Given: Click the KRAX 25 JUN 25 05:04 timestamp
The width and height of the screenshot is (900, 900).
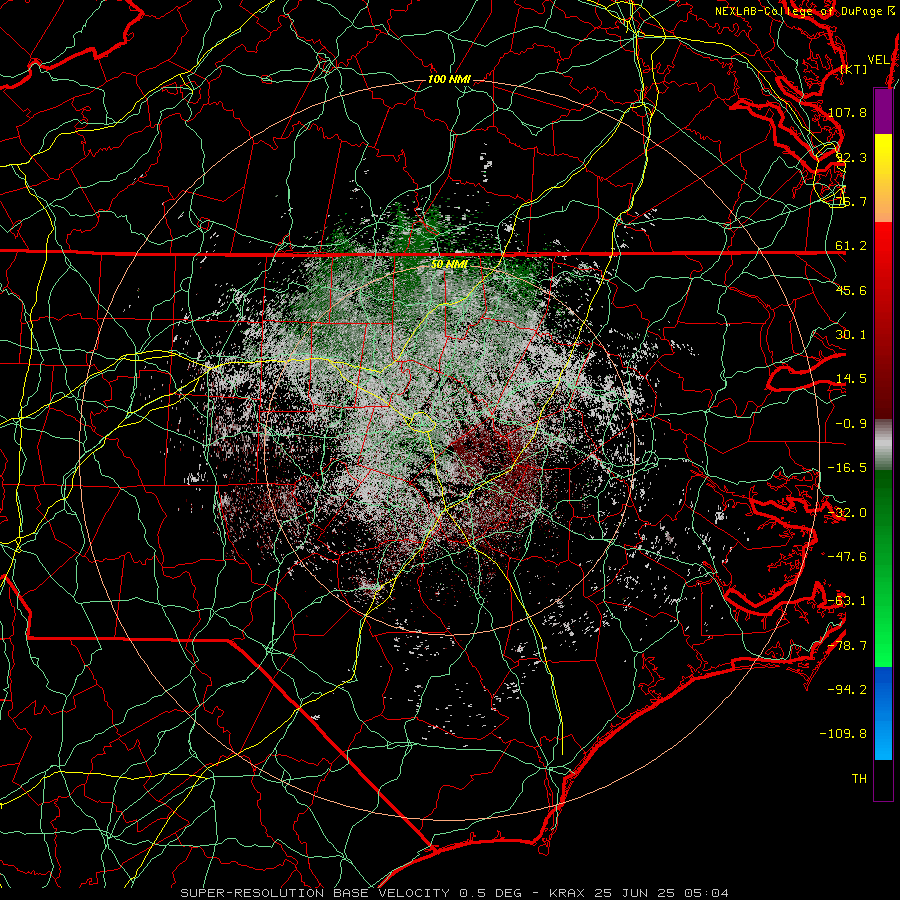Looking at the screenshot, I should click(x=639, y=893).
